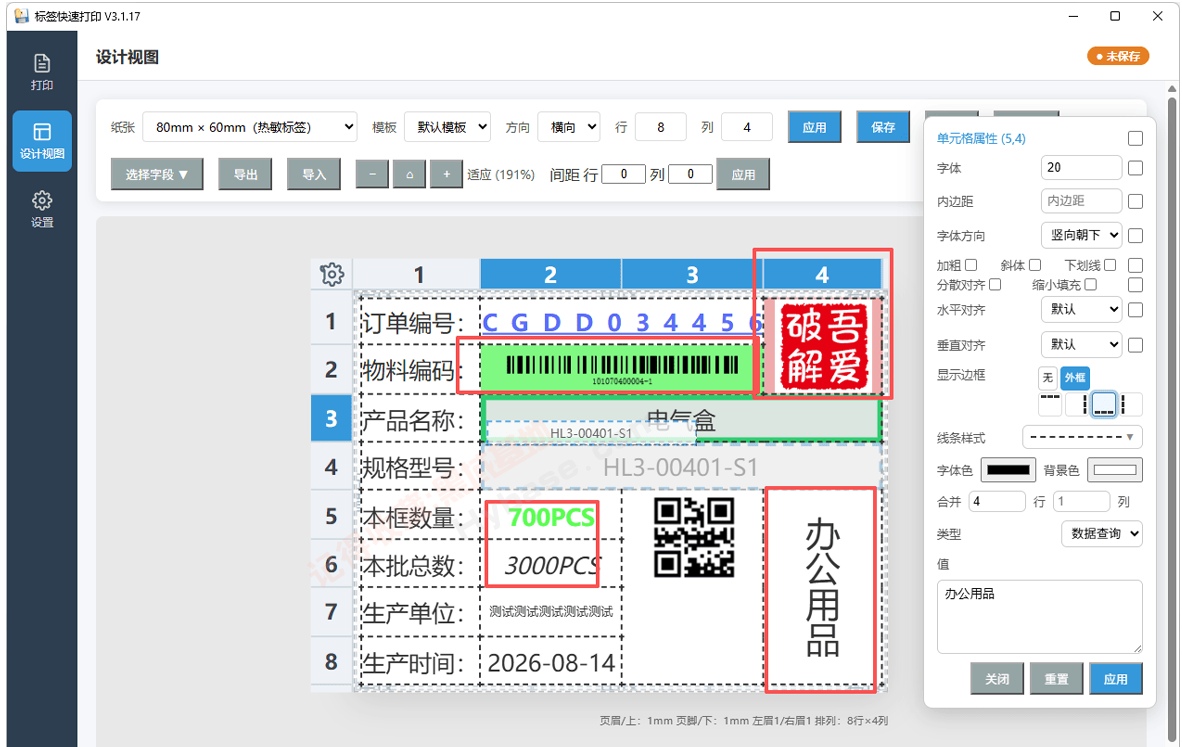The height and width of the screenshot is (747, 1182).
Task: Toggle the 斜体 italic checkbox
Action: pyautogui.click(x=1035, y=265)
